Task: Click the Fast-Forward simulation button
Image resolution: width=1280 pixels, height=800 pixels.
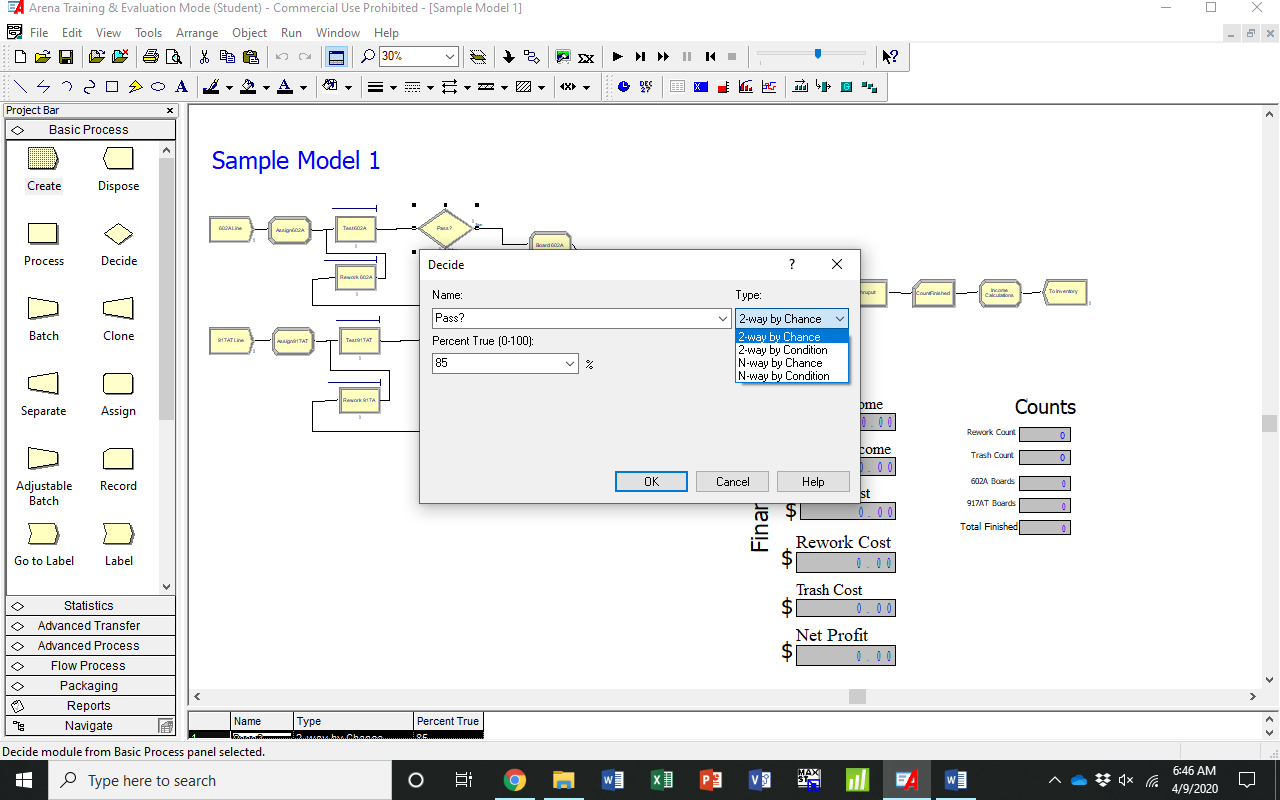Action: point(663,57)
